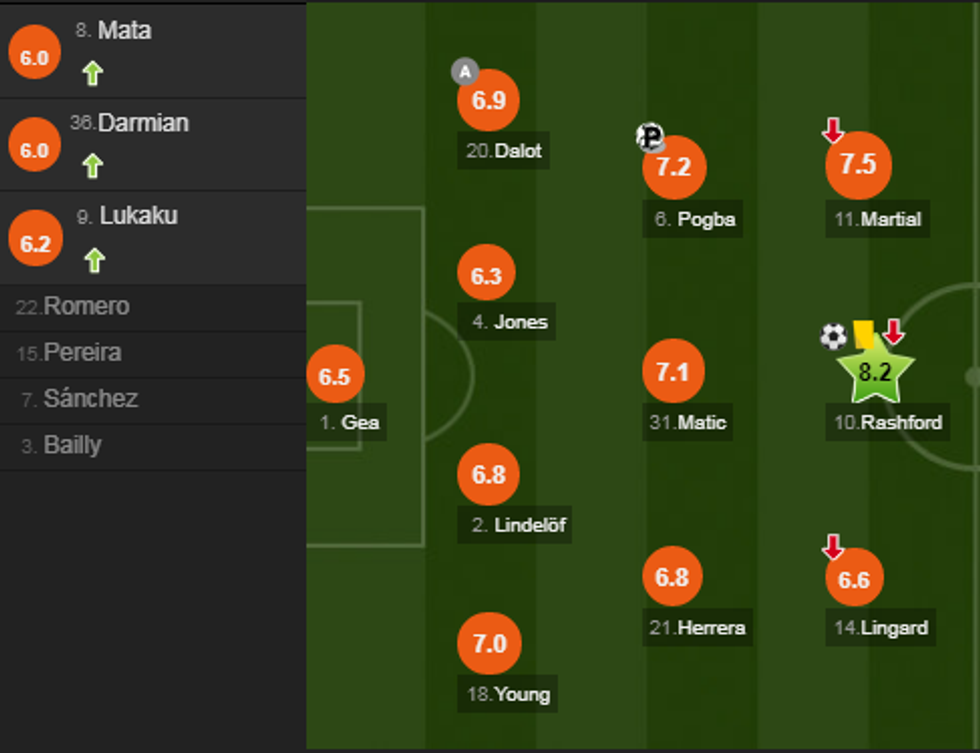The width and height of the screenshot is (980, 753).
Task: Click the goal ball icon near Rashford
Action: tap(833, 336)
